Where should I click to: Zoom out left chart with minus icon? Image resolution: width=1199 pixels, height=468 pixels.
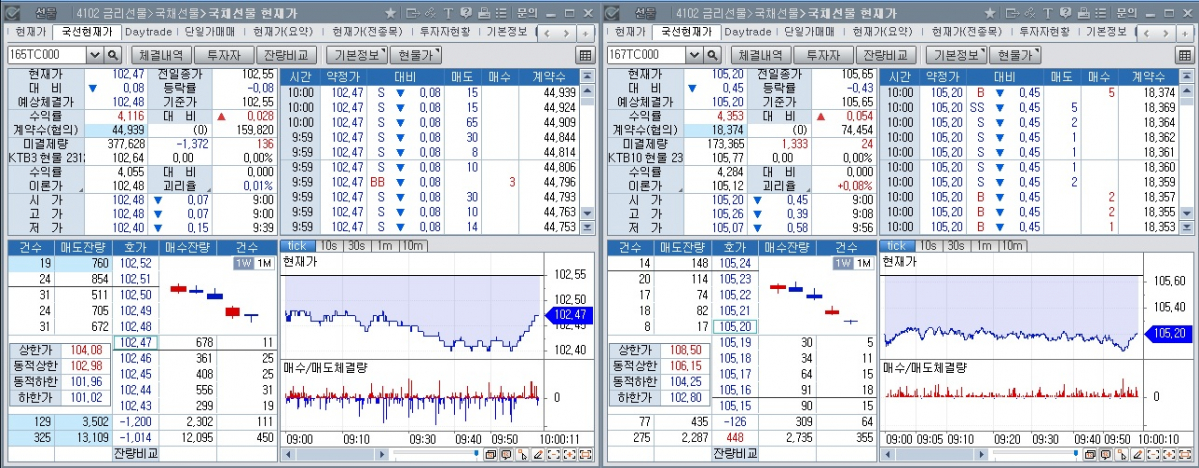pos(554,454)
